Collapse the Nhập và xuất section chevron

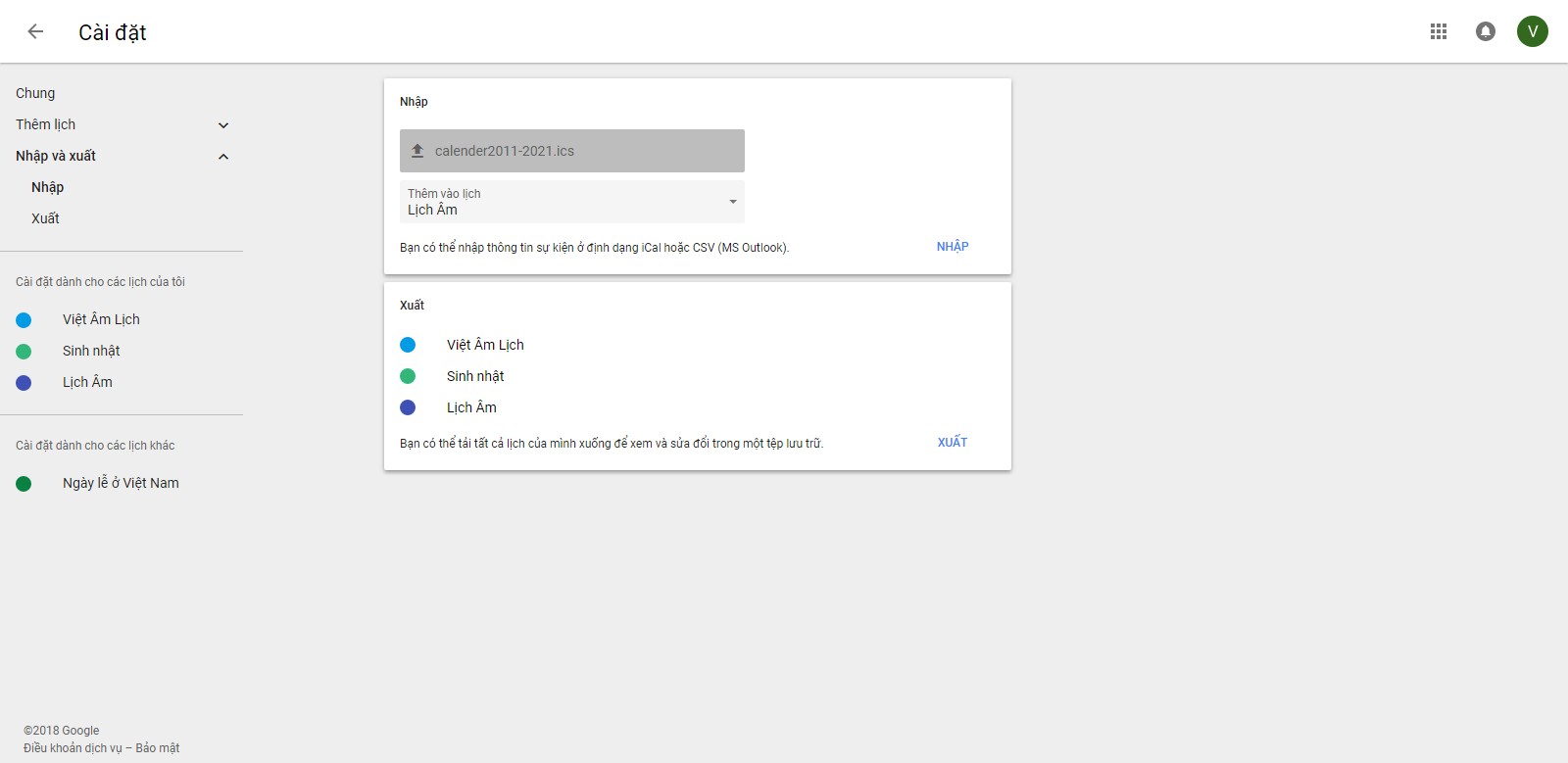tap(223, 157)
